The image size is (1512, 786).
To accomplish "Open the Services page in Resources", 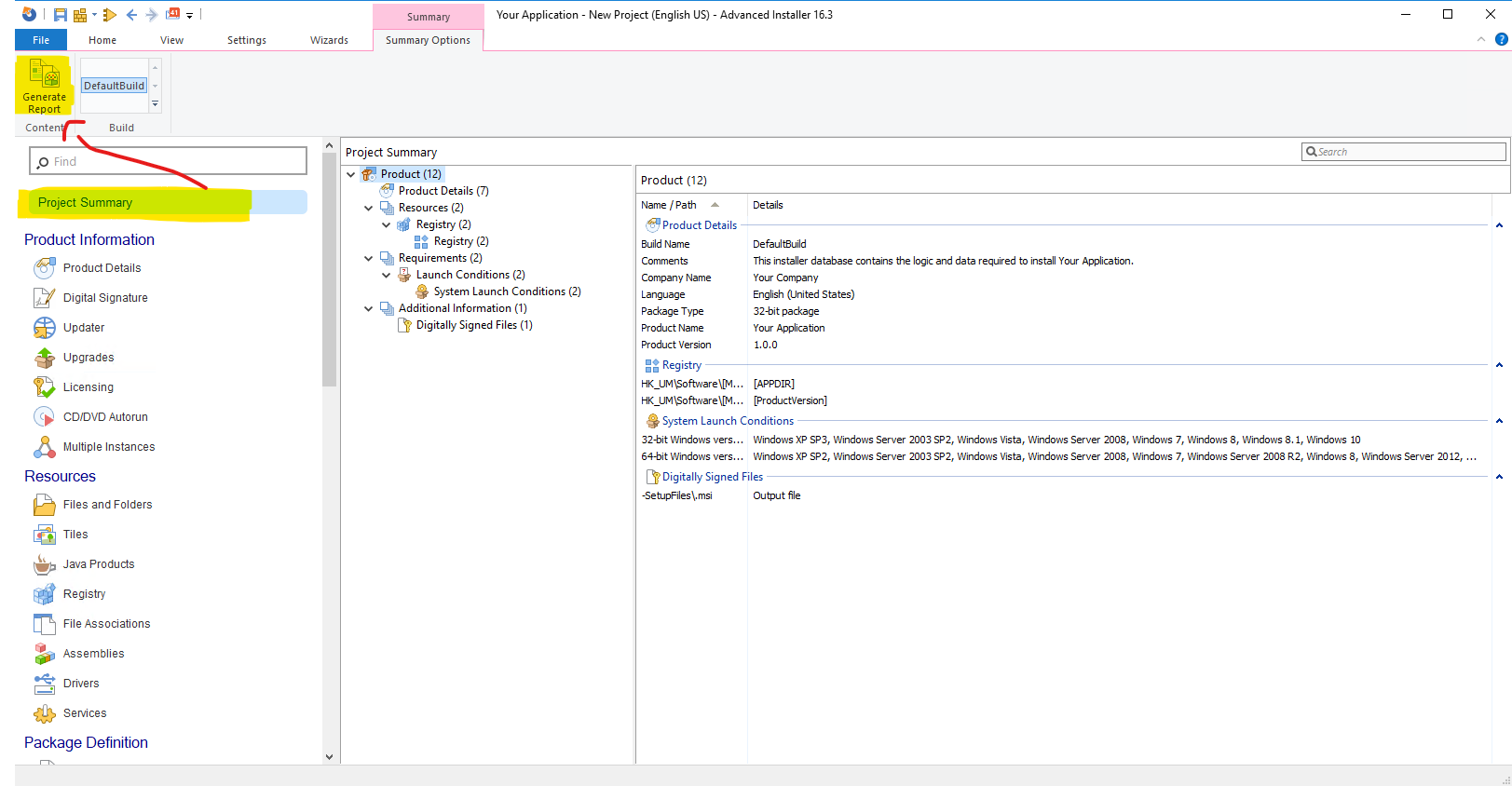I will 85,713.
